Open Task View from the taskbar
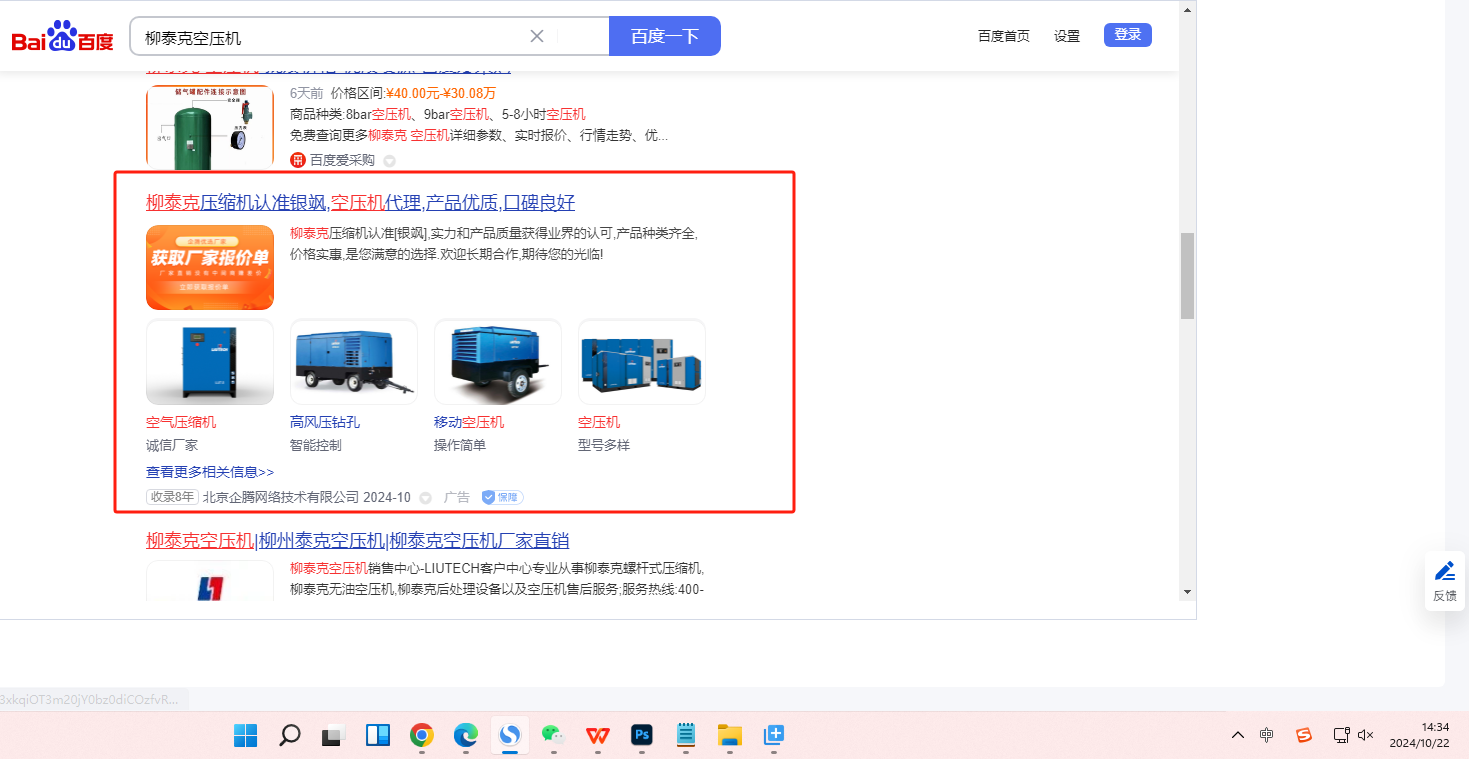 click(x=333, y=736)
